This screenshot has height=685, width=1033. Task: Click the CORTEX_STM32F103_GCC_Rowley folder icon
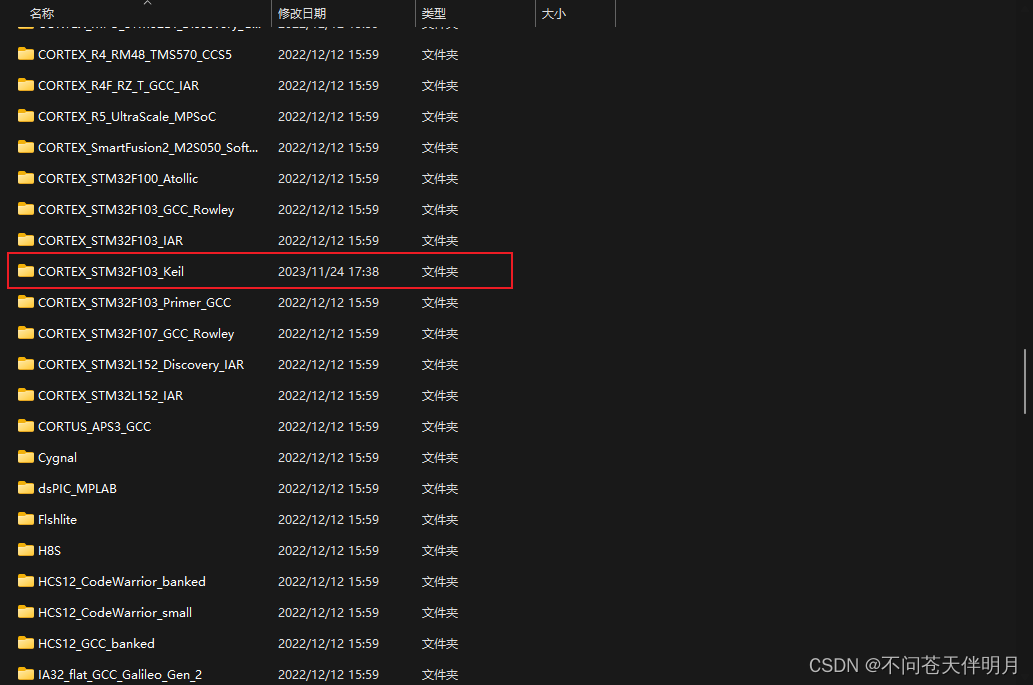(26, 209)
